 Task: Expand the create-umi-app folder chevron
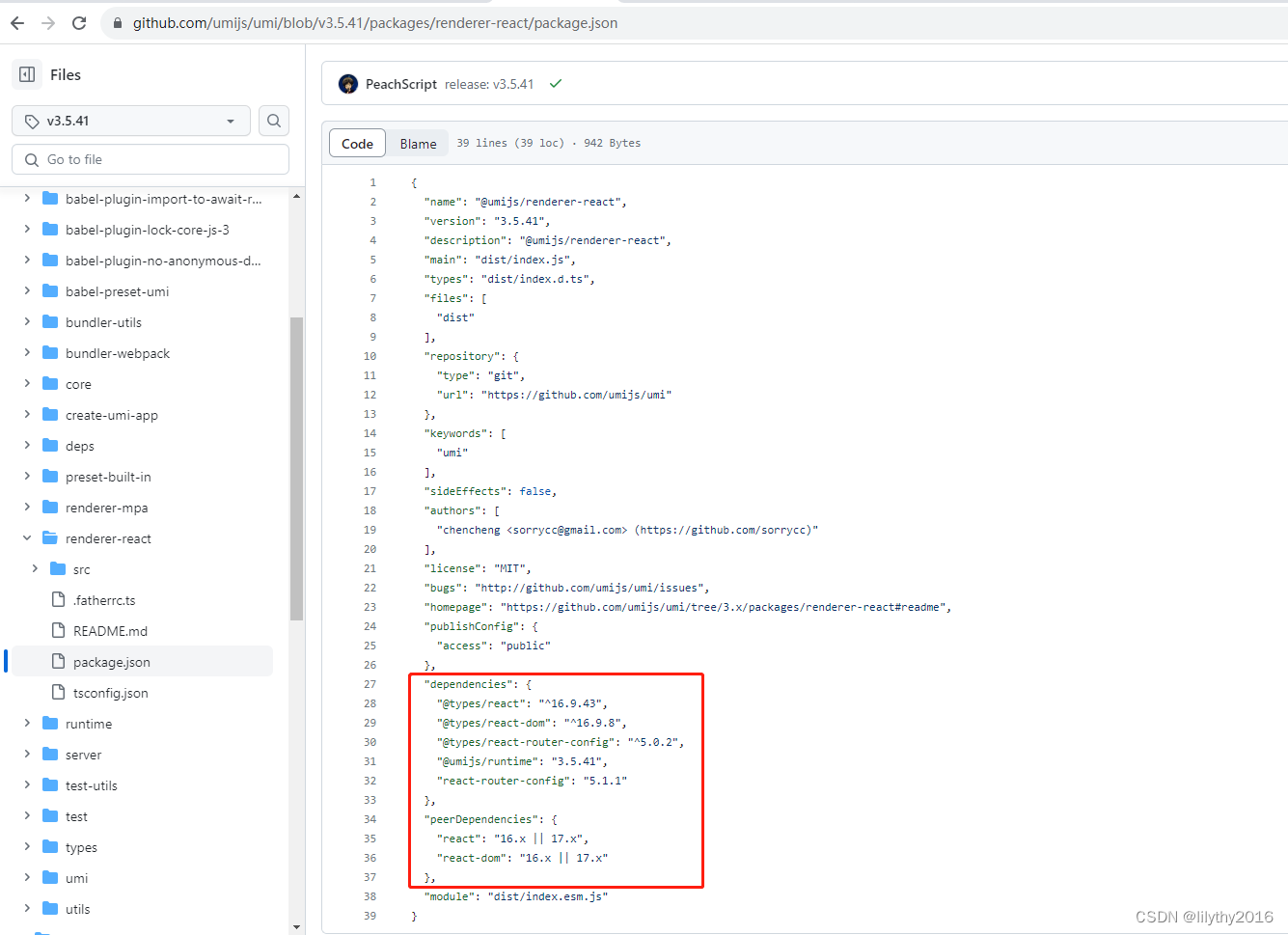coord(27,415)
